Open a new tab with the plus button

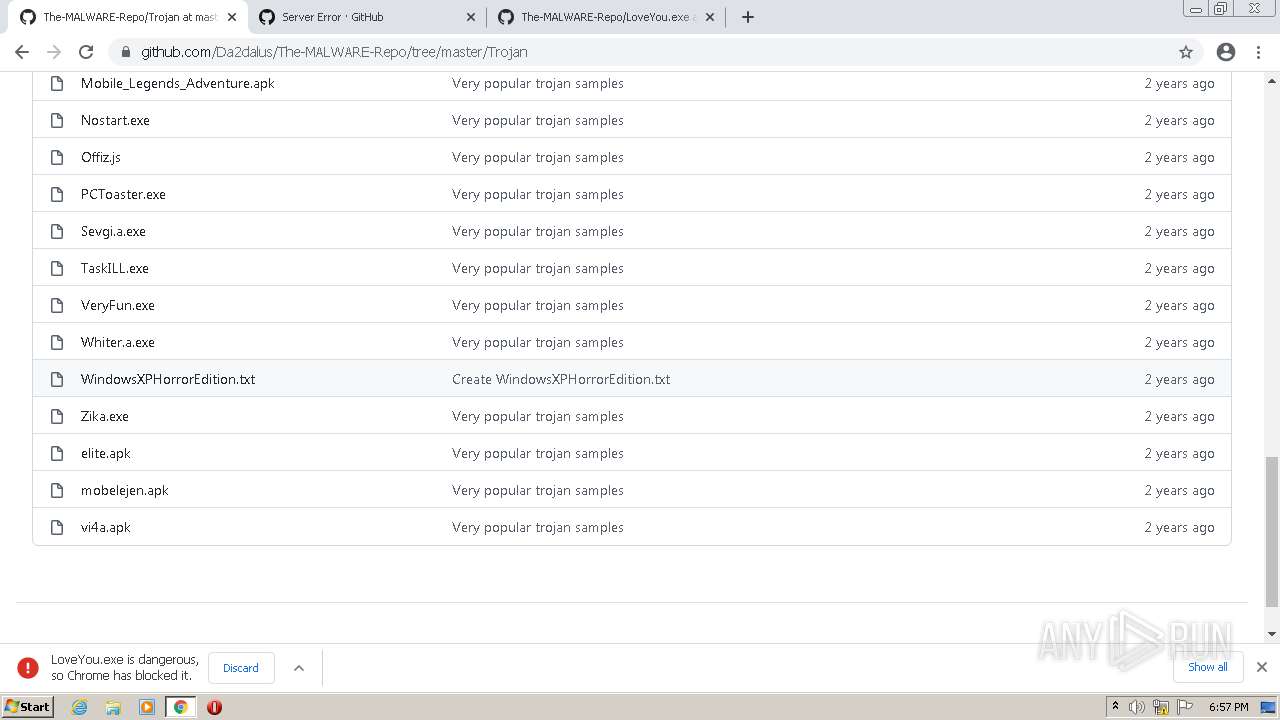coord(747,17)
